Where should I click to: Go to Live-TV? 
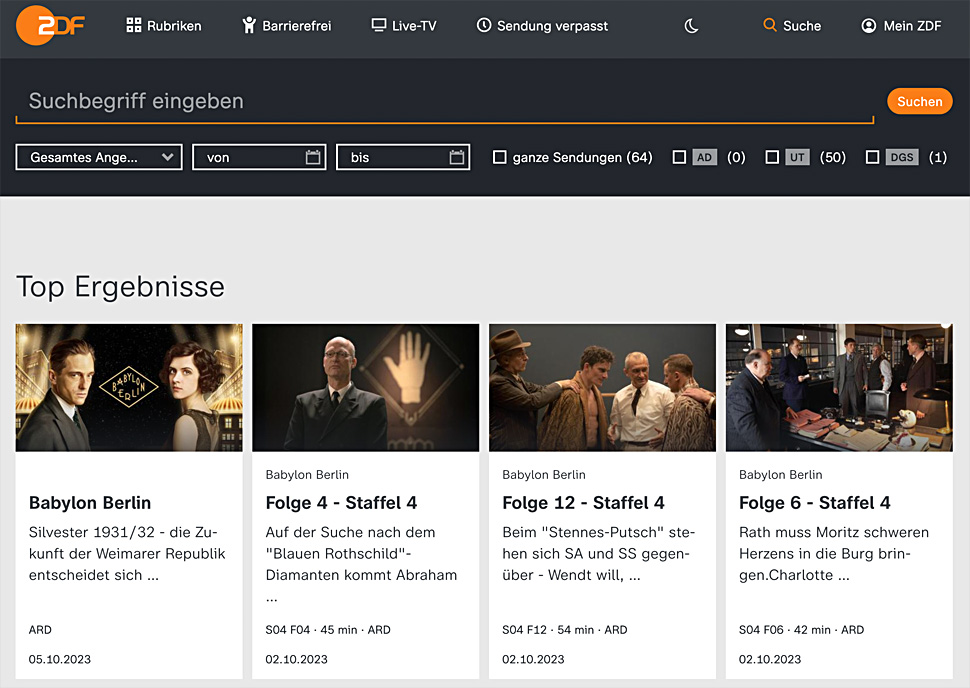pos(404,25)
